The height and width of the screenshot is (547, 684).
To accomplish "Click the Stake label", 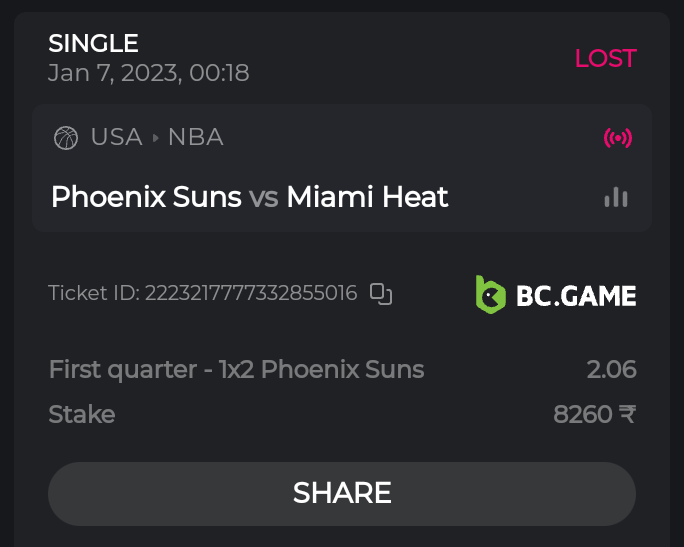I will pyautogui.click(x=82, y=414).
